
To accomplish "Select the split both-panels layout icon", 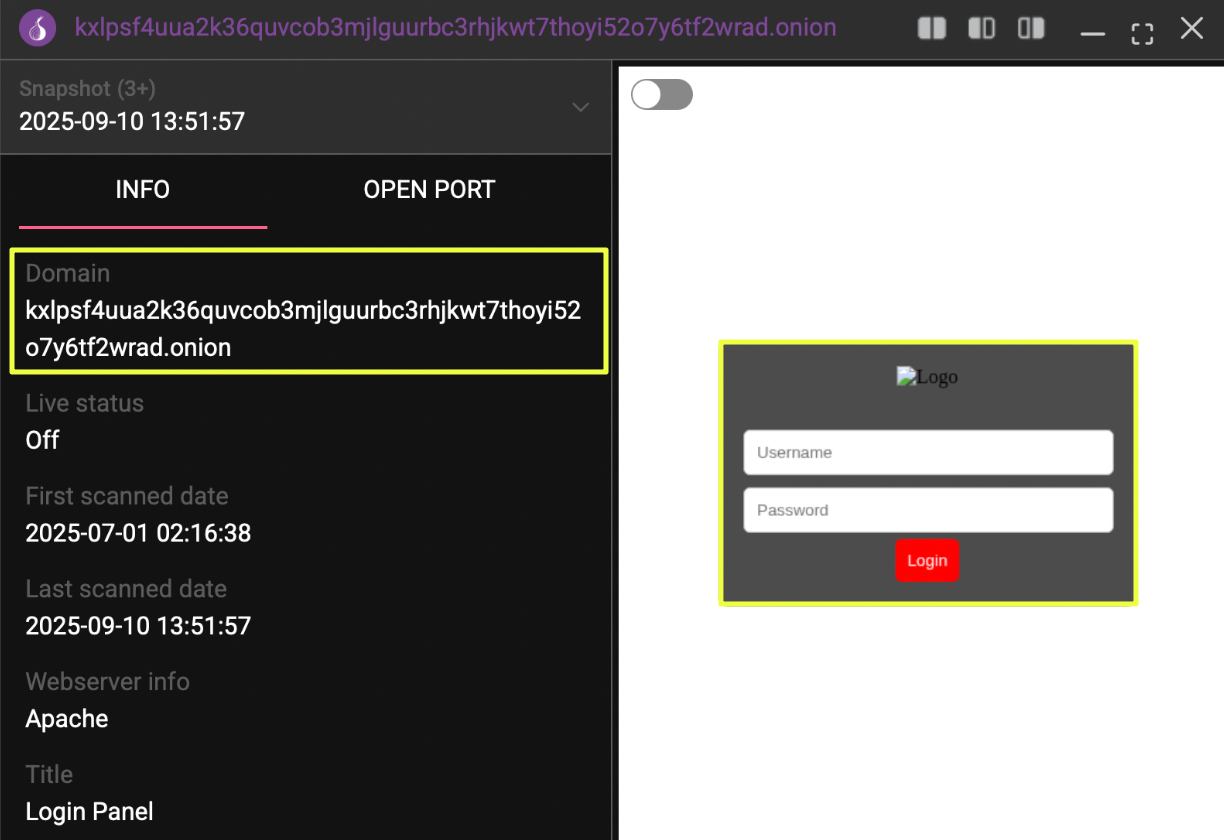I will tap(932, 28).
